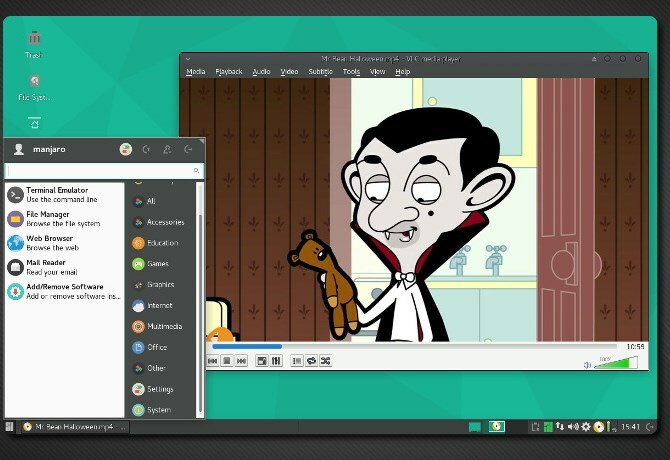The height and width of the screenshot is (460, 670).
Task: Open the Tools menu in VLC
Action: [x=351, y=72]
